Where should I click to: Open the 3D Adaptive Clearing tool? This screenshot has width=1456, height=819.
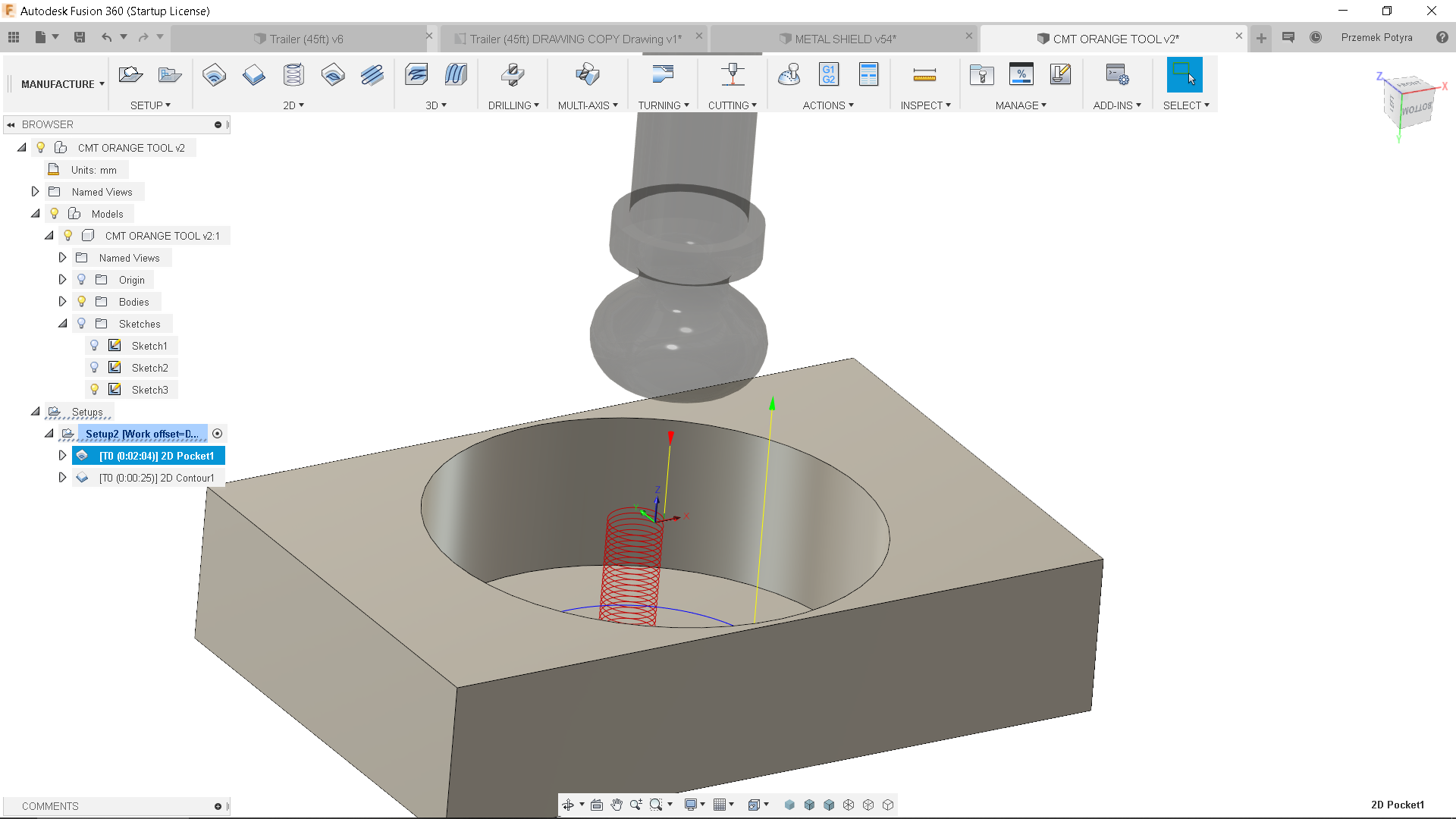coord(416,74)
